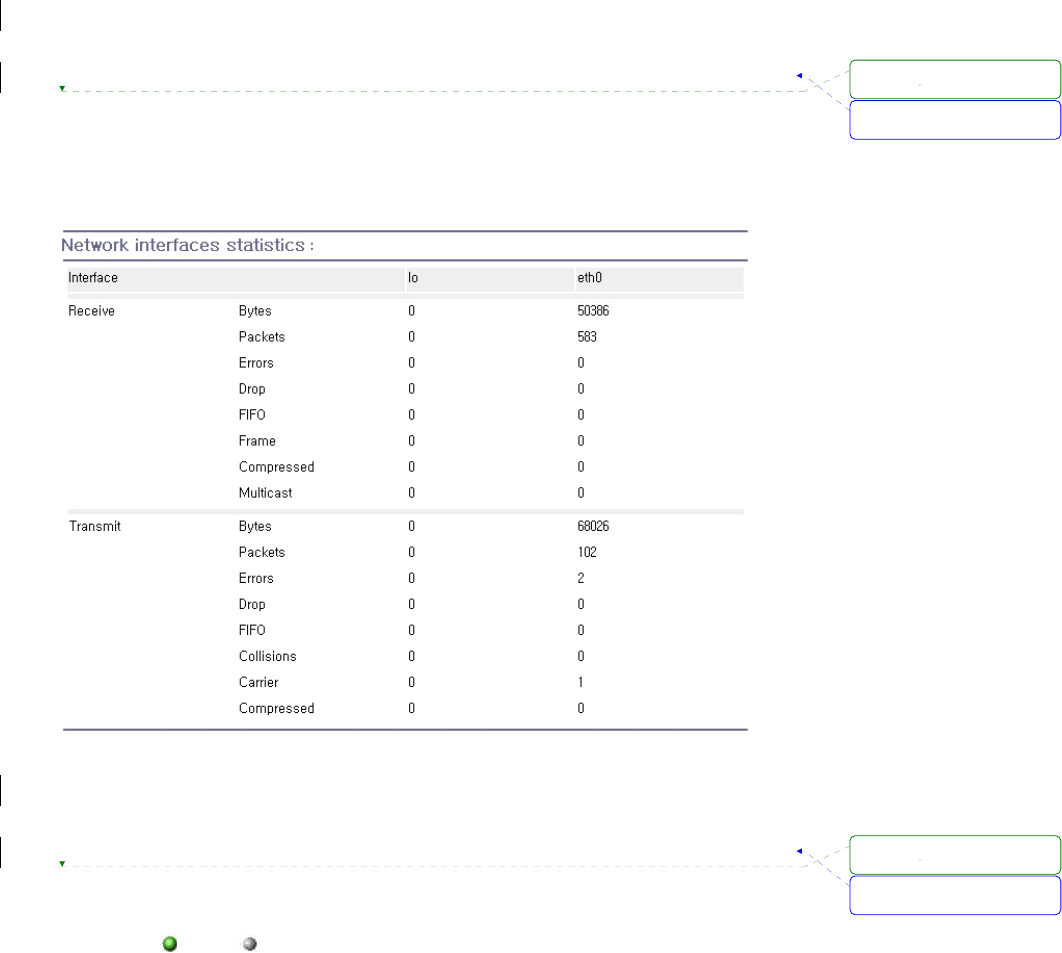The height and width of the screenshot is (953, 1062).
Task: Click the Network interfaces statistics heading
Action: pyautogui.click(x=188, y=245)
